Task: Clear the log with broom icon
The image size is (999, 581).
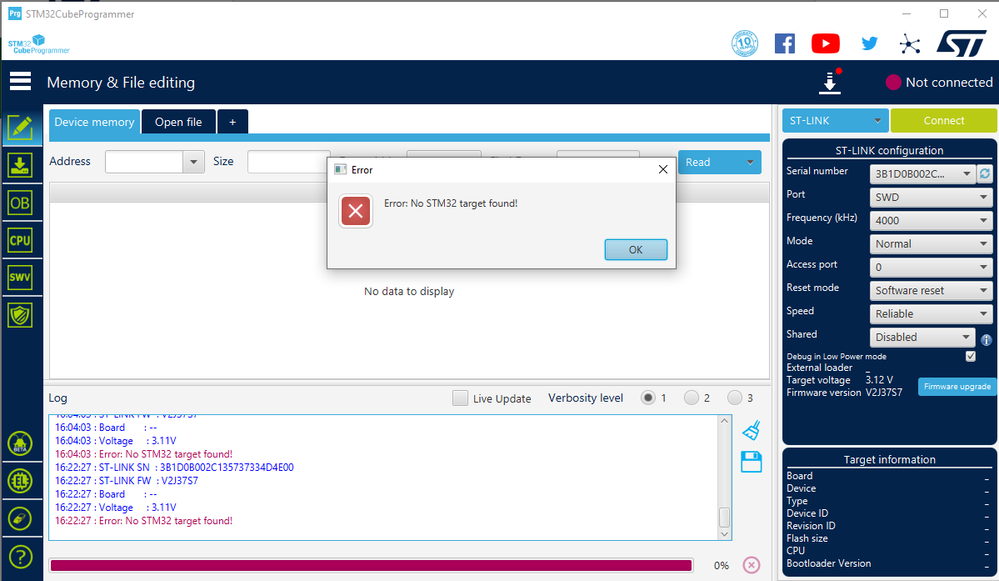Action: [x=752, y=430]
